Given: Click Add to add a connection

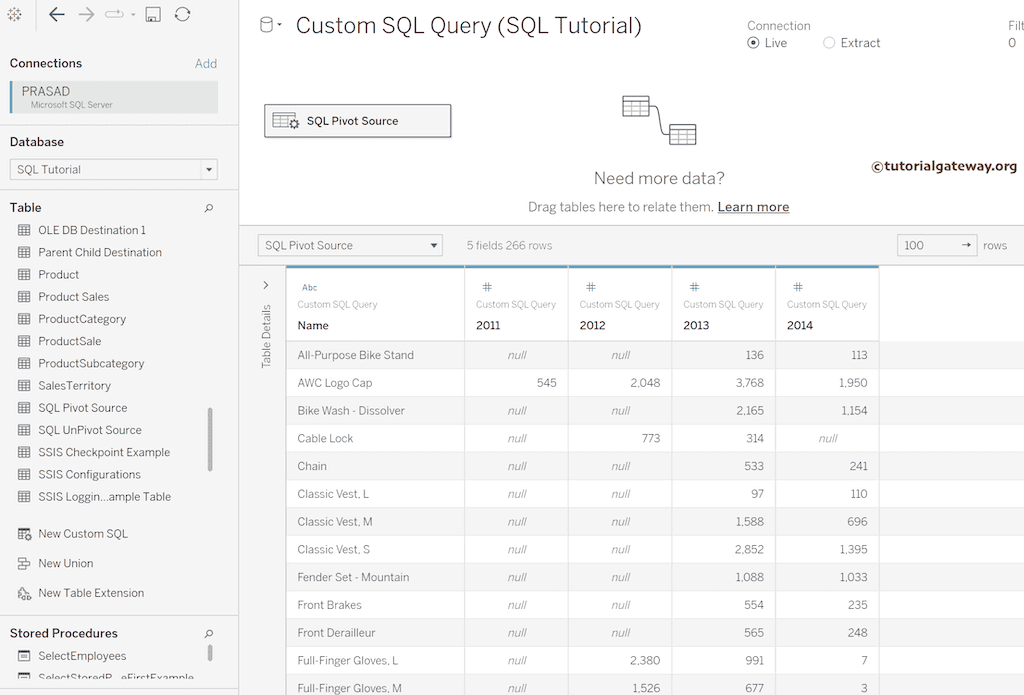Looking at the screenshot, I should [206, 64].
